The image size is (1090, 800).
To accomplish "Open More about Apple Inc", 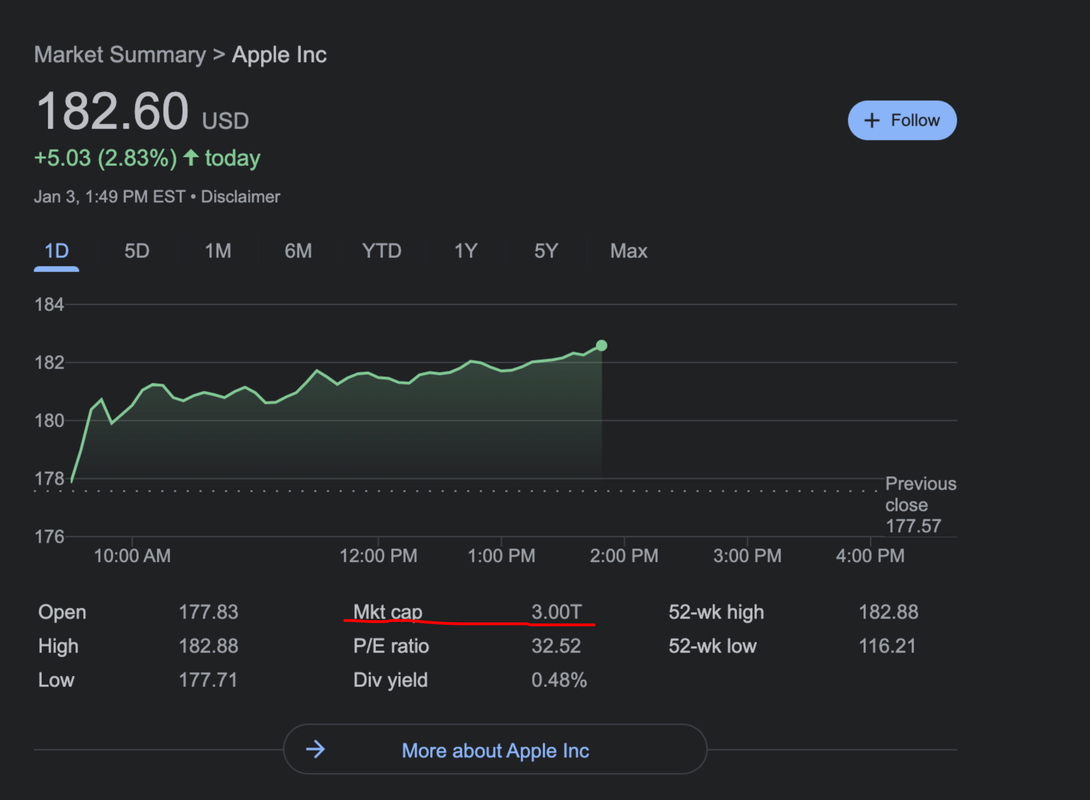I will 495,750.
